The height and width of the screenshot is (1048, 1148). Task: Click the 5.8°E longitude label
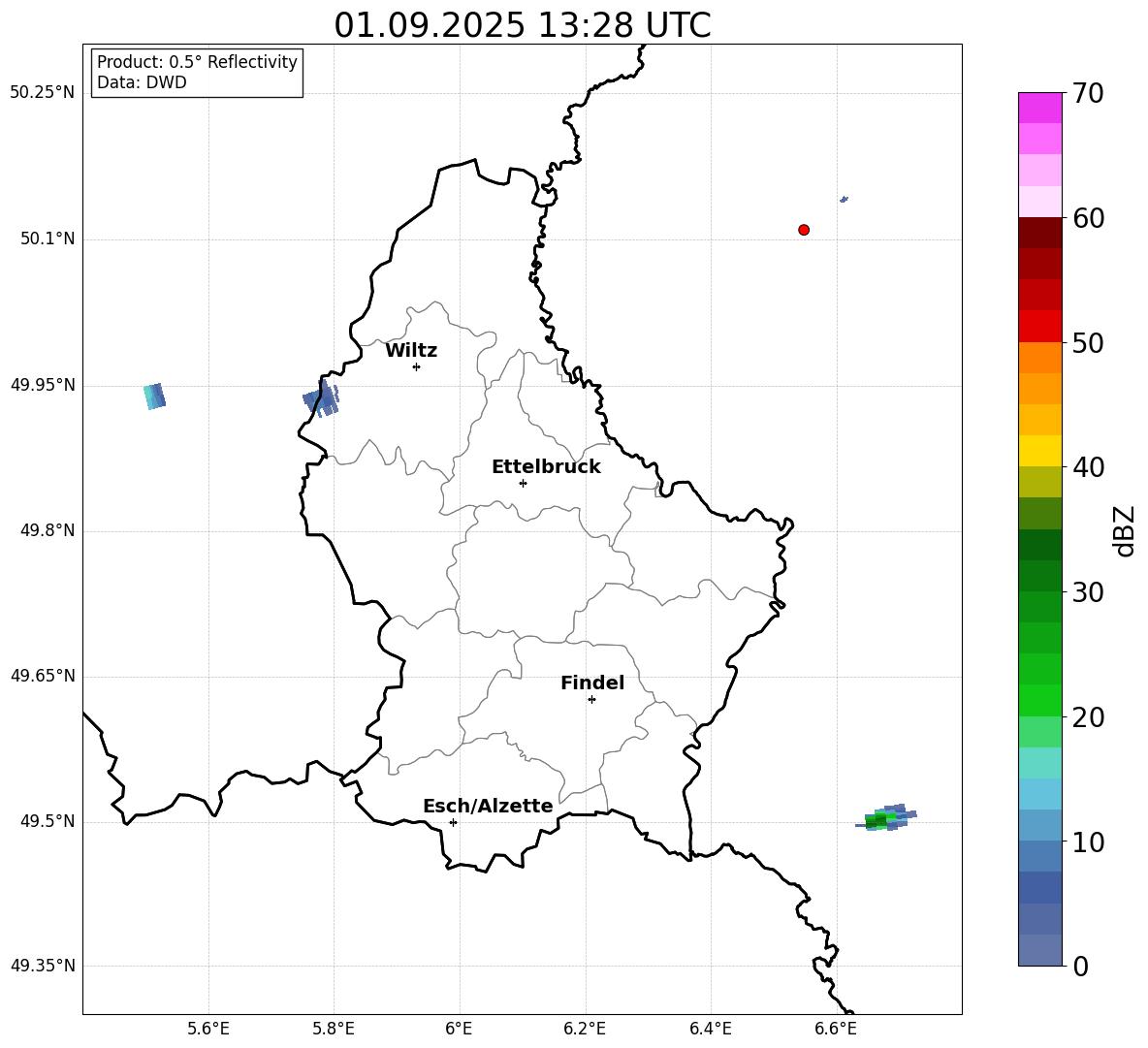(x=334, y=1029)
